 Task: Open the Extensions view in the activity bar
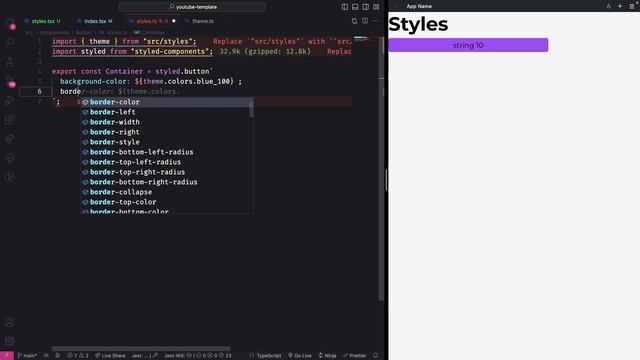(10, 120)
